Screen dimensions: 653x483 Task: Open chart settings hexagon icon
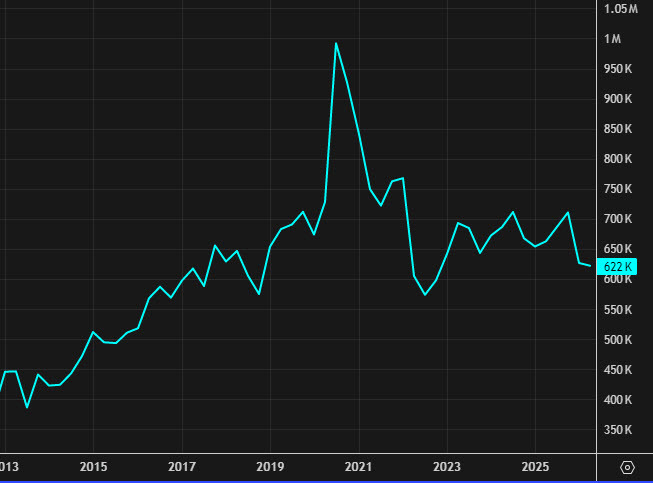[x=627, y=467]
